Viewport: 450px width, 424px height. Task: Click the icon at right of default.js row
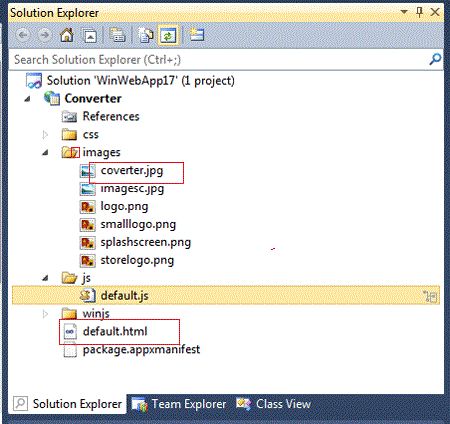click(430, 296)
